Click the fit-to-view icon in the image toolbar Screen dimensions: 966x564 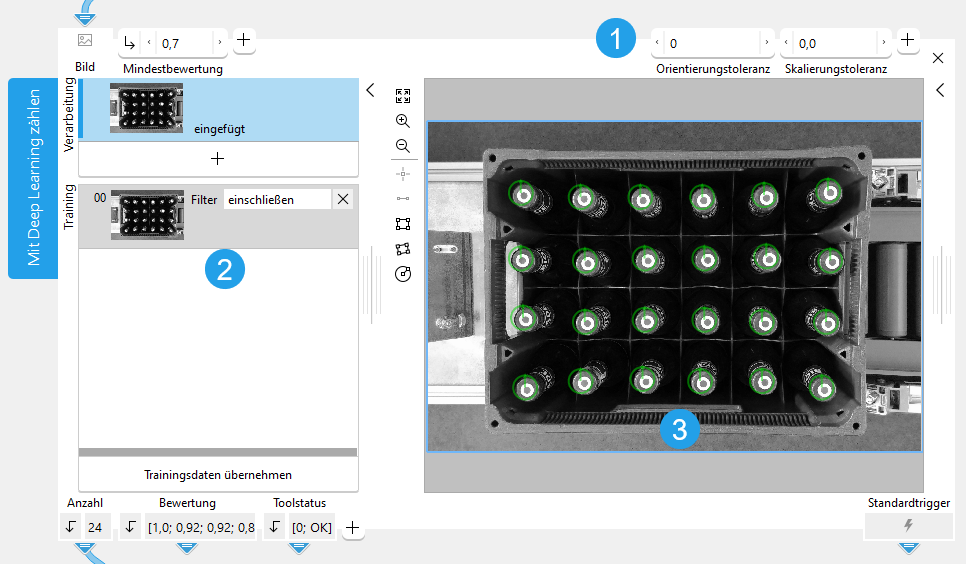[403, 96]
